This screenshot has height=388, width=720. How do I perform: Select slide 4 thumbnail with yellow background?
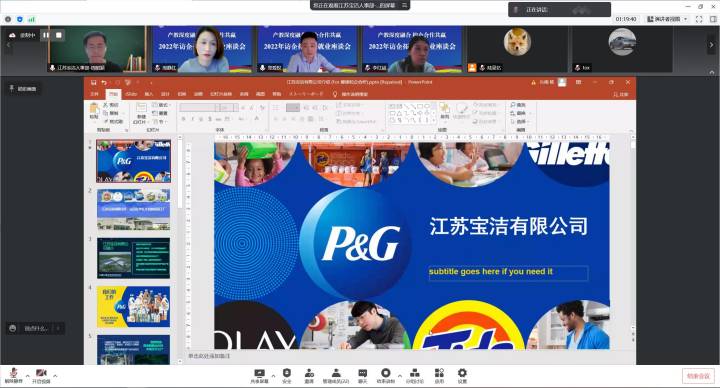tap(133, 306)
